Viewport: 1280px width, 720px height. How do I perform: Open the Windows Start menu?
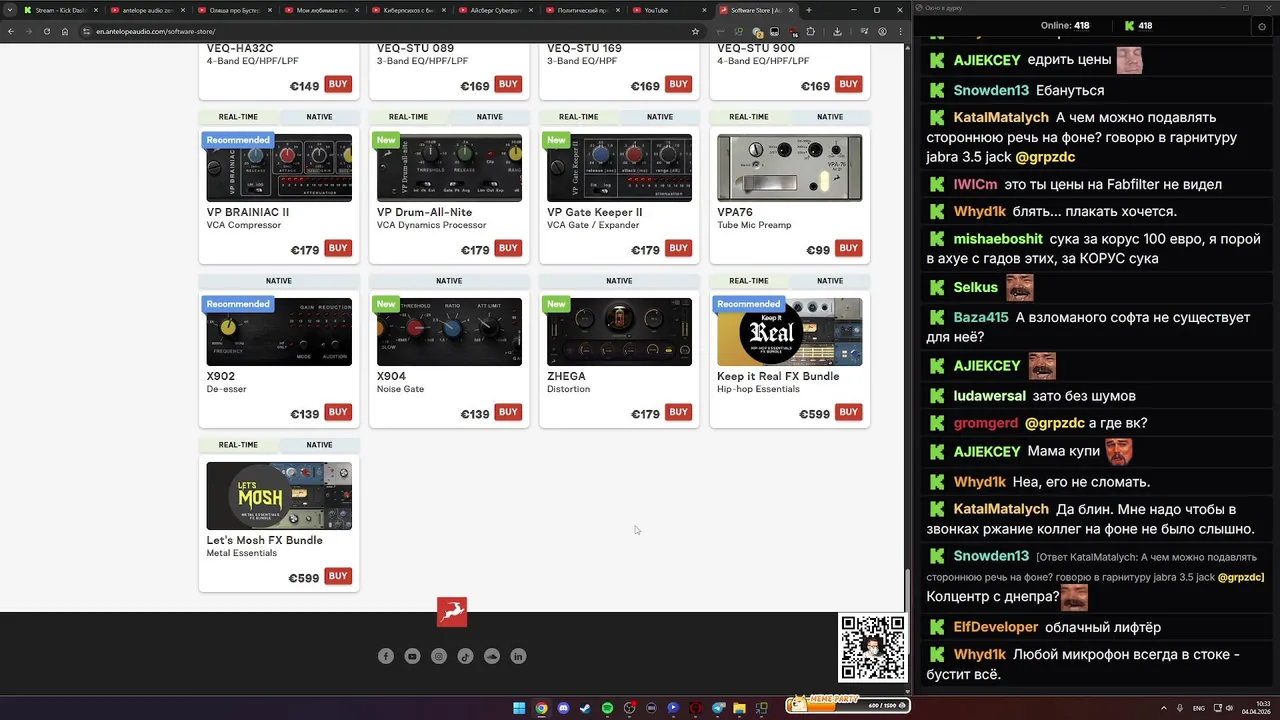519,708
